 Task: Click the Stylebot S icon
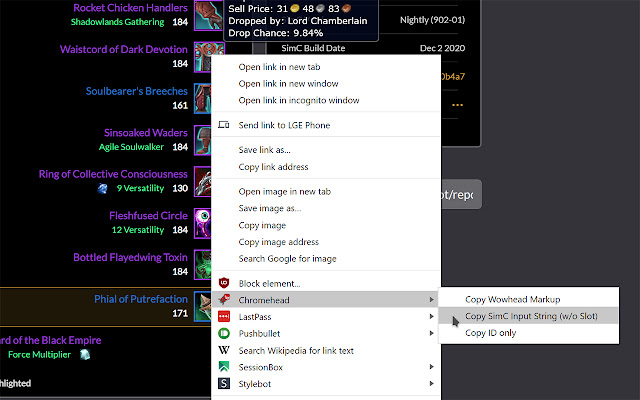pos(224,383)
